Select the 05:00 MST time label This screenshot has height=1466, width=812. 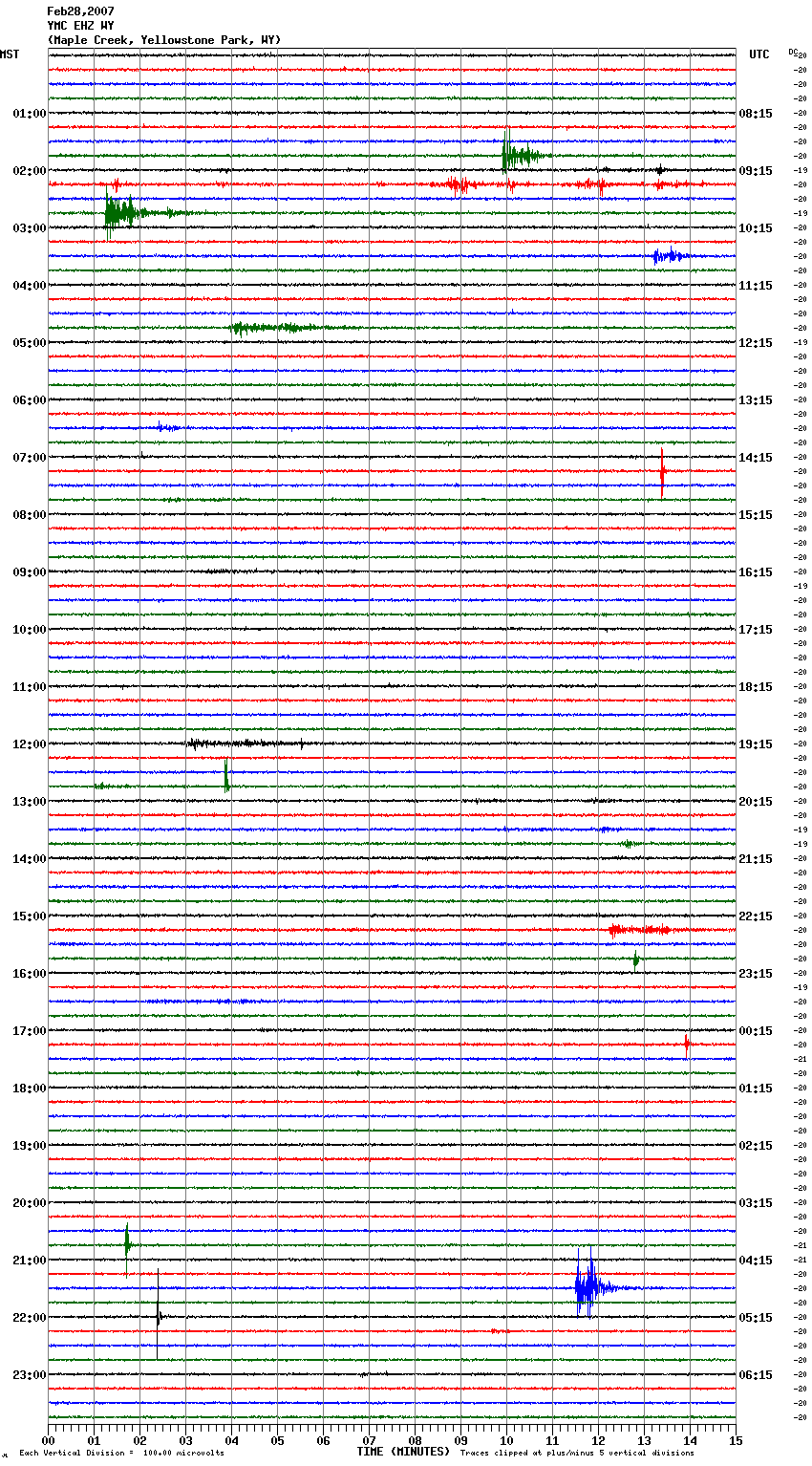point(30,343)
